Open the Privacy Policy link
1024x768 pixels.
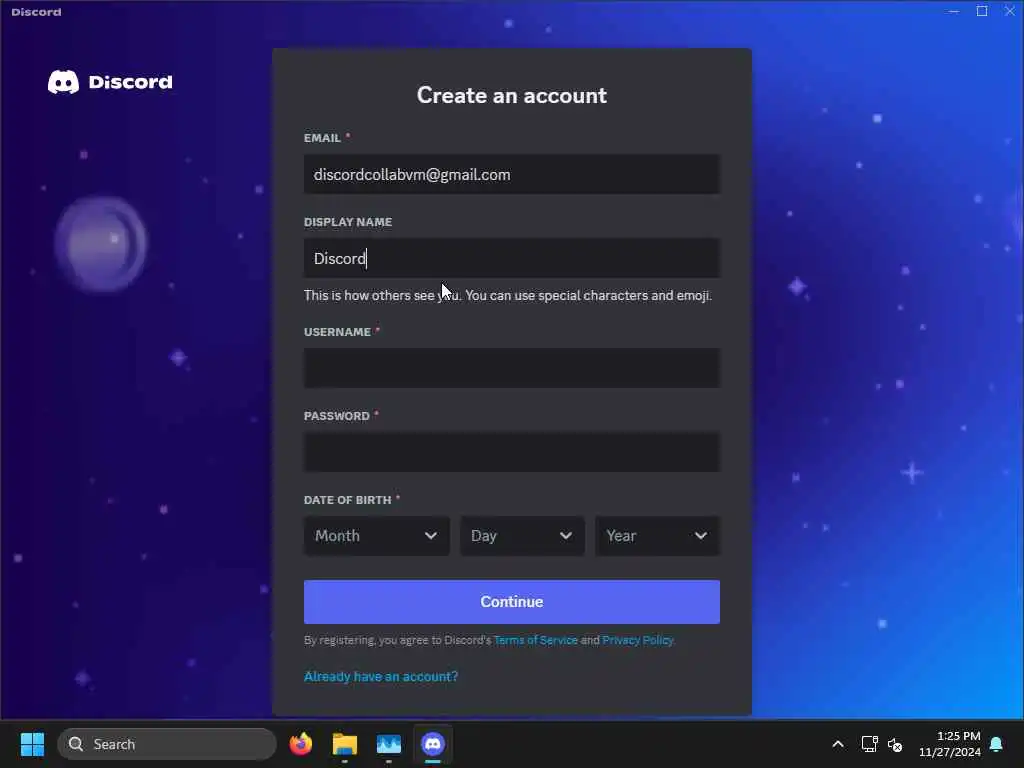click(x=637, y=640)
